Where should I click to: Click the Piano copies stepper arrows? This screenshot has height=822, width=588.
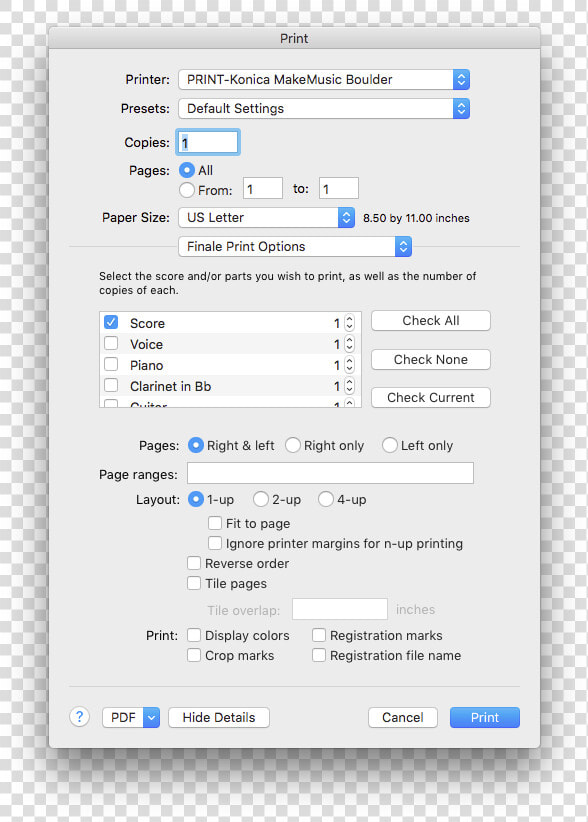coord(350,365)
